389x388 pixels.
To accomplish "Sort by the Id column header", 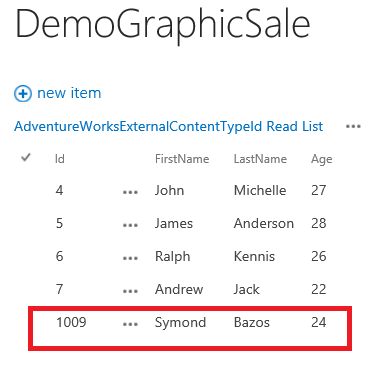I will 60,159.
